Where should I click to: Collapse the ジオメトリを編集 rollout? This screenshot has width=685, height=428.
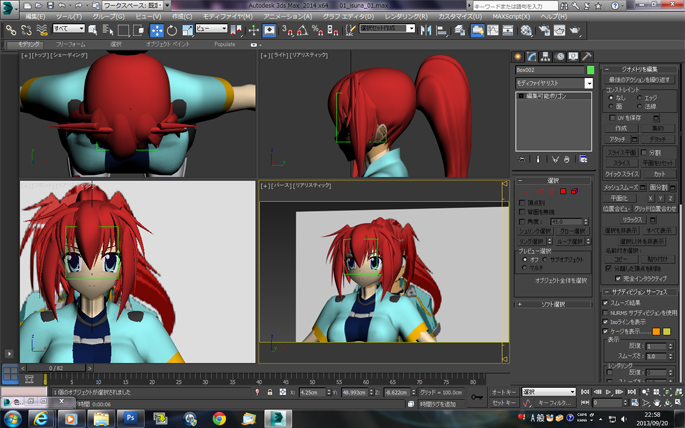click(x=640, y=69)
